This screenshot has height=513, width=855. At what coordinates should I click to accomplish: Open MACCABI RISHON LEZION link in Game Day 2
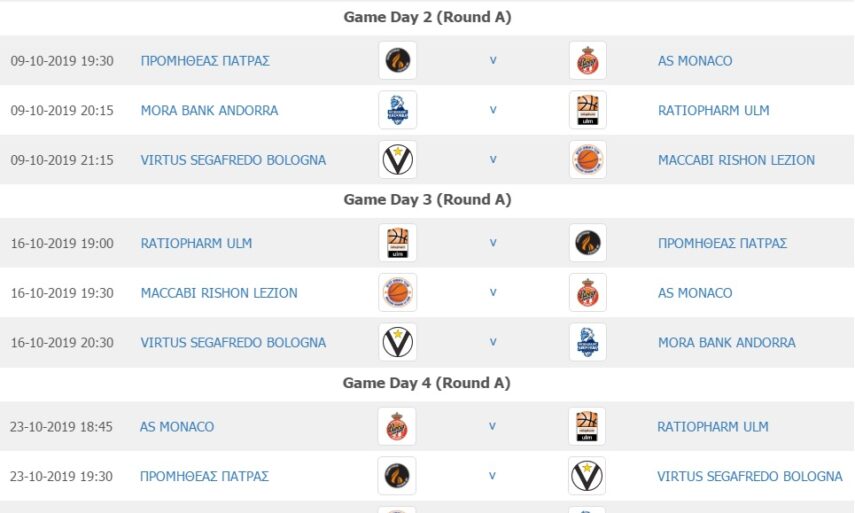736,160
